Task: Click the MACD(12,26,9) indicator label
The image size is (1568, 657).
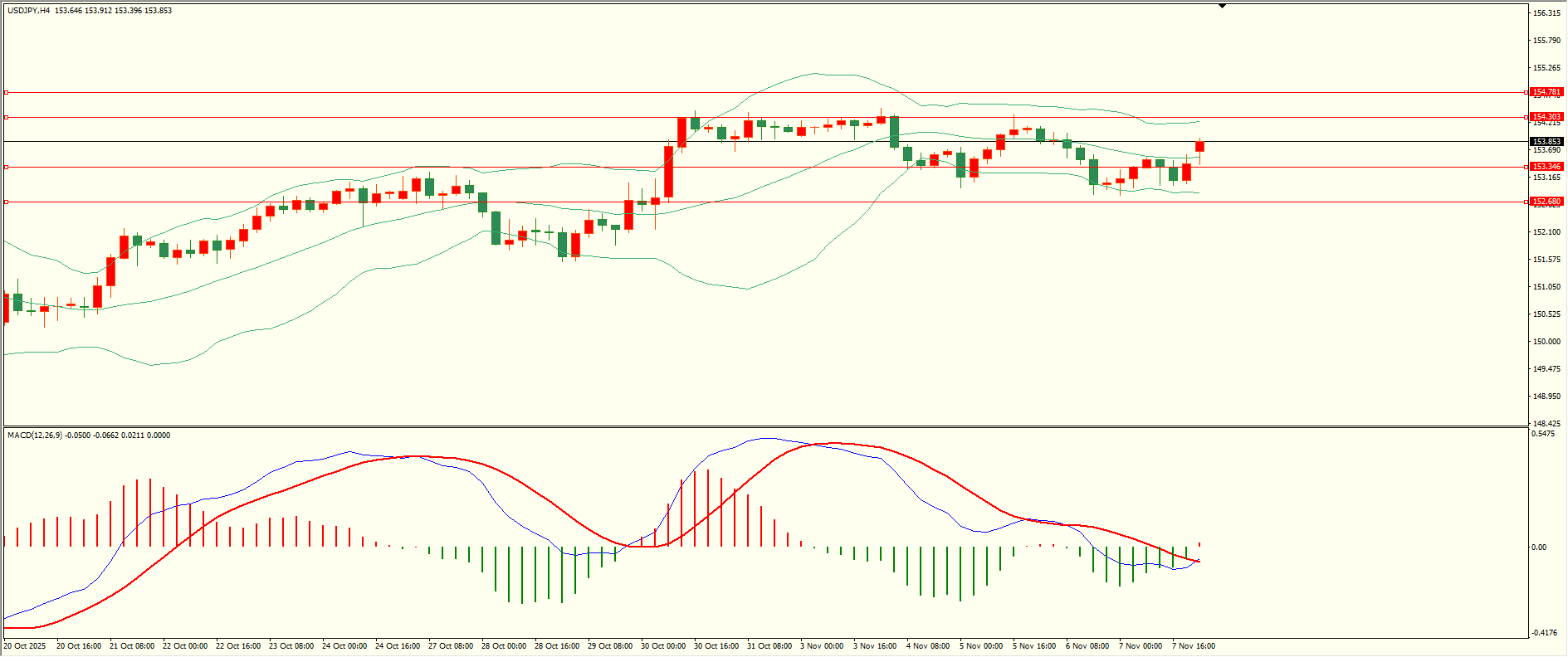Action: [34, 436]
